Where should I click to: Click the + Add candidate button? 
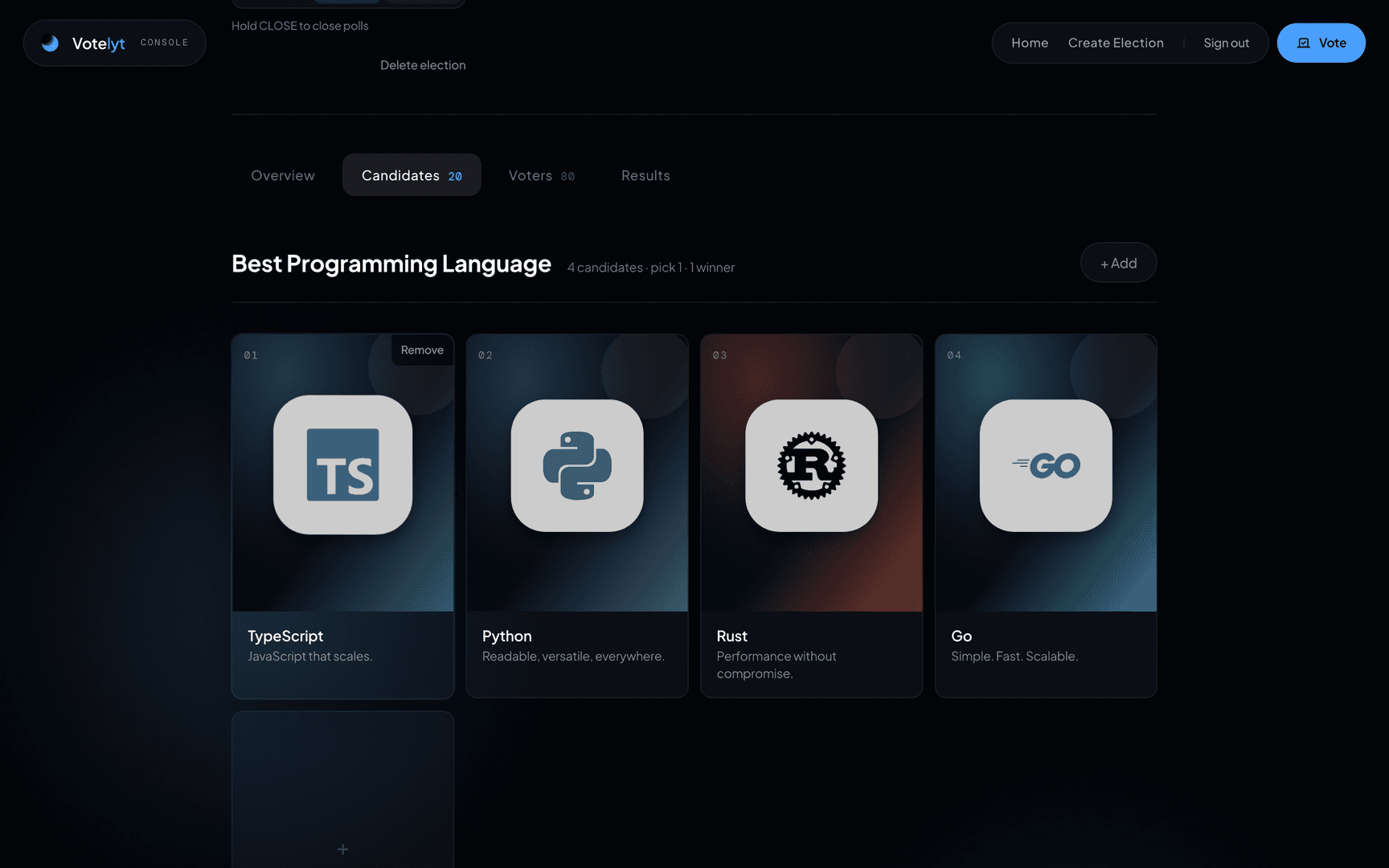pos(1118,263)
